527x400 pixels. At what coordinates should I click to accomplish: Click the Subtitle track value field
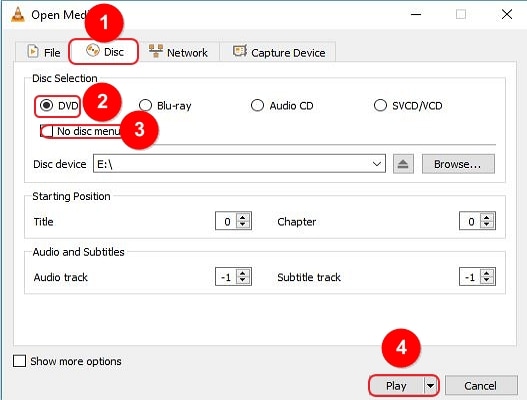coord(470,277)
